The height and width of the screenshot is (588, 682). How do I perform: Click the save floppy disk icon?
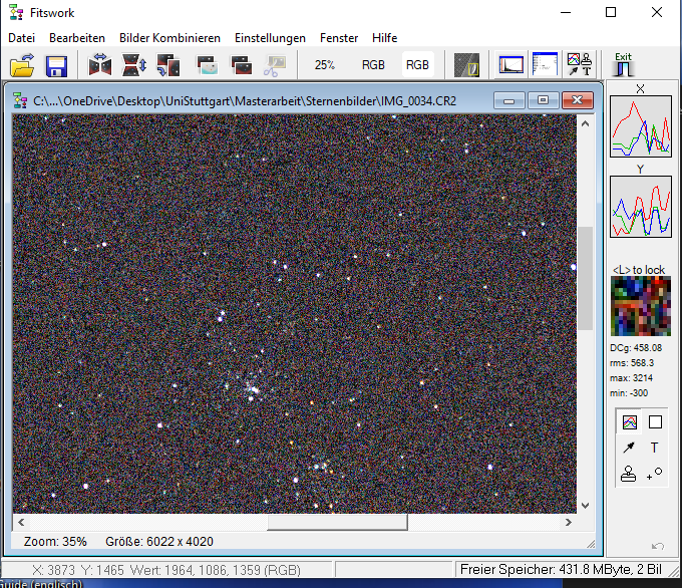pos(56,66)
